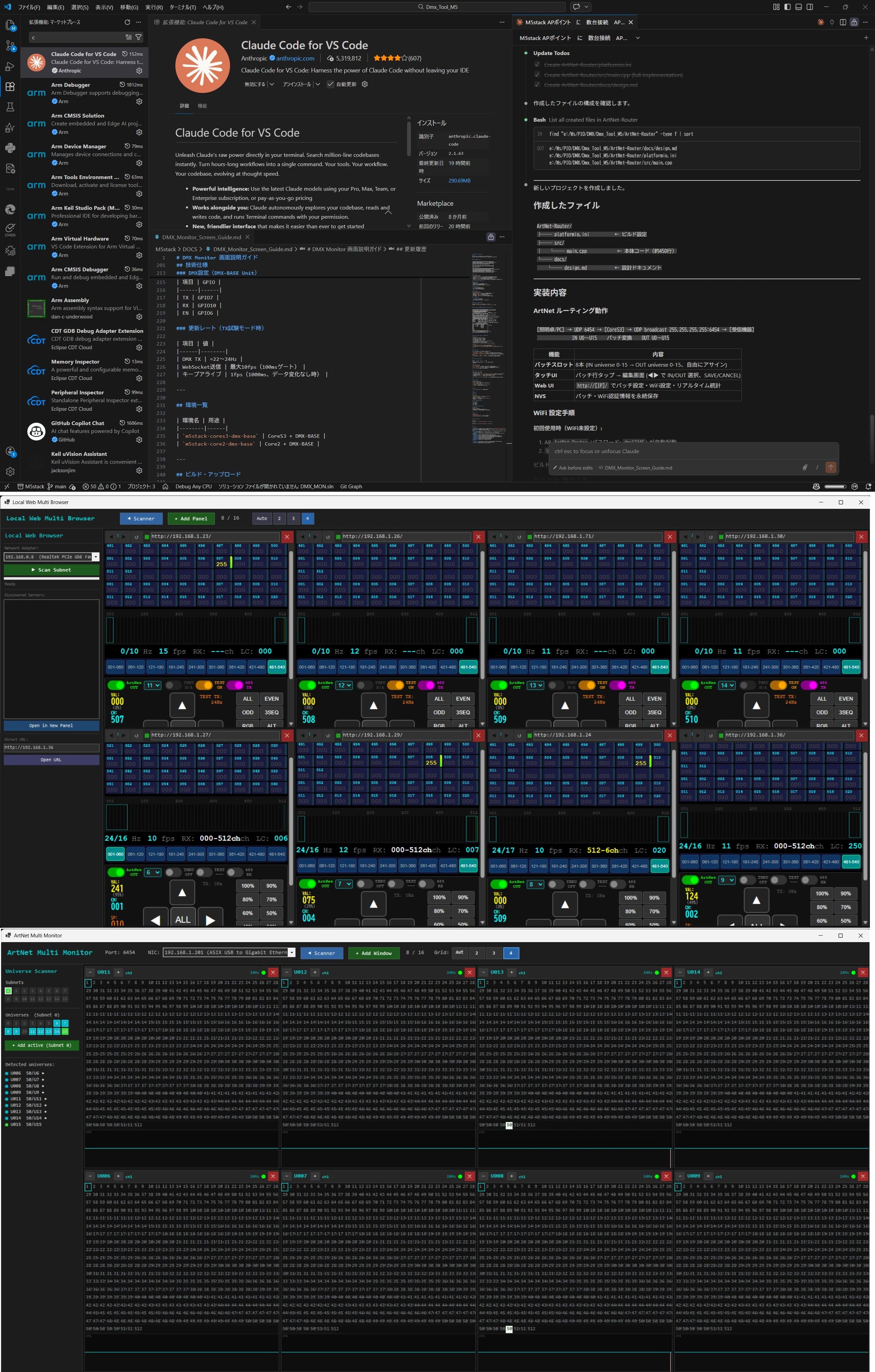
Task: Click reload icon in 192.168.1.23 panel
Action: tap(136, 537)
